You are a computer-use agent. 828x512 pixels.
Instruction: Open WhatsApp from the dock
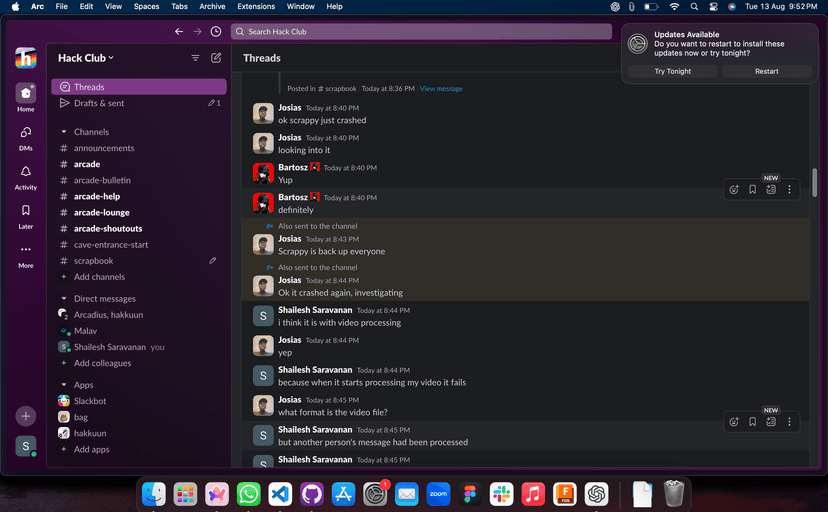[249, 494]
